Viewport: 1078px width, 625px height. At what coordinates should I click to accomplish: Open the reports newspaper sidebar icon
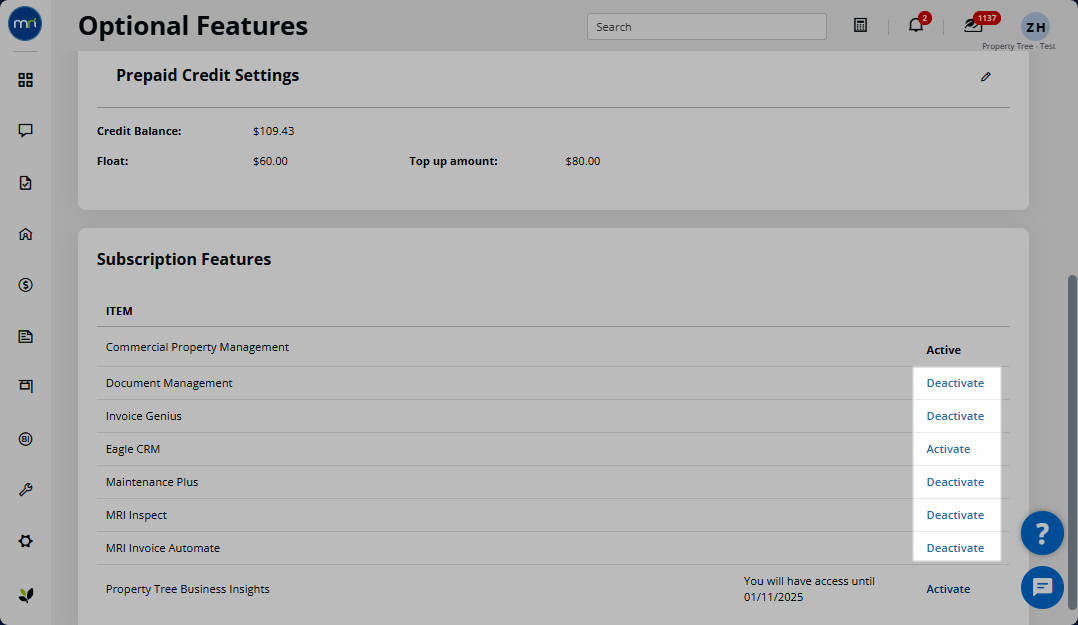point(25,336)
